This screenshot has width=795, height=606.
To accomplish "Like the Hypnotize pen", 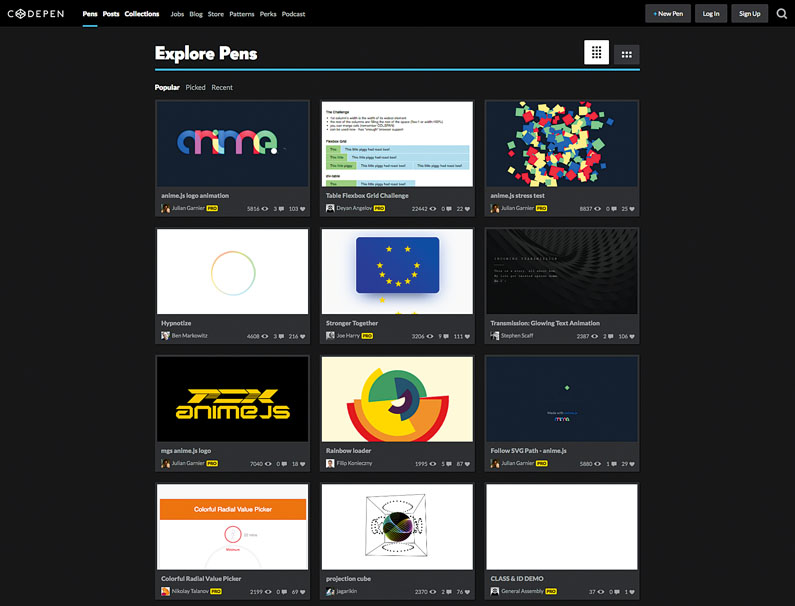I will (303, 336).
